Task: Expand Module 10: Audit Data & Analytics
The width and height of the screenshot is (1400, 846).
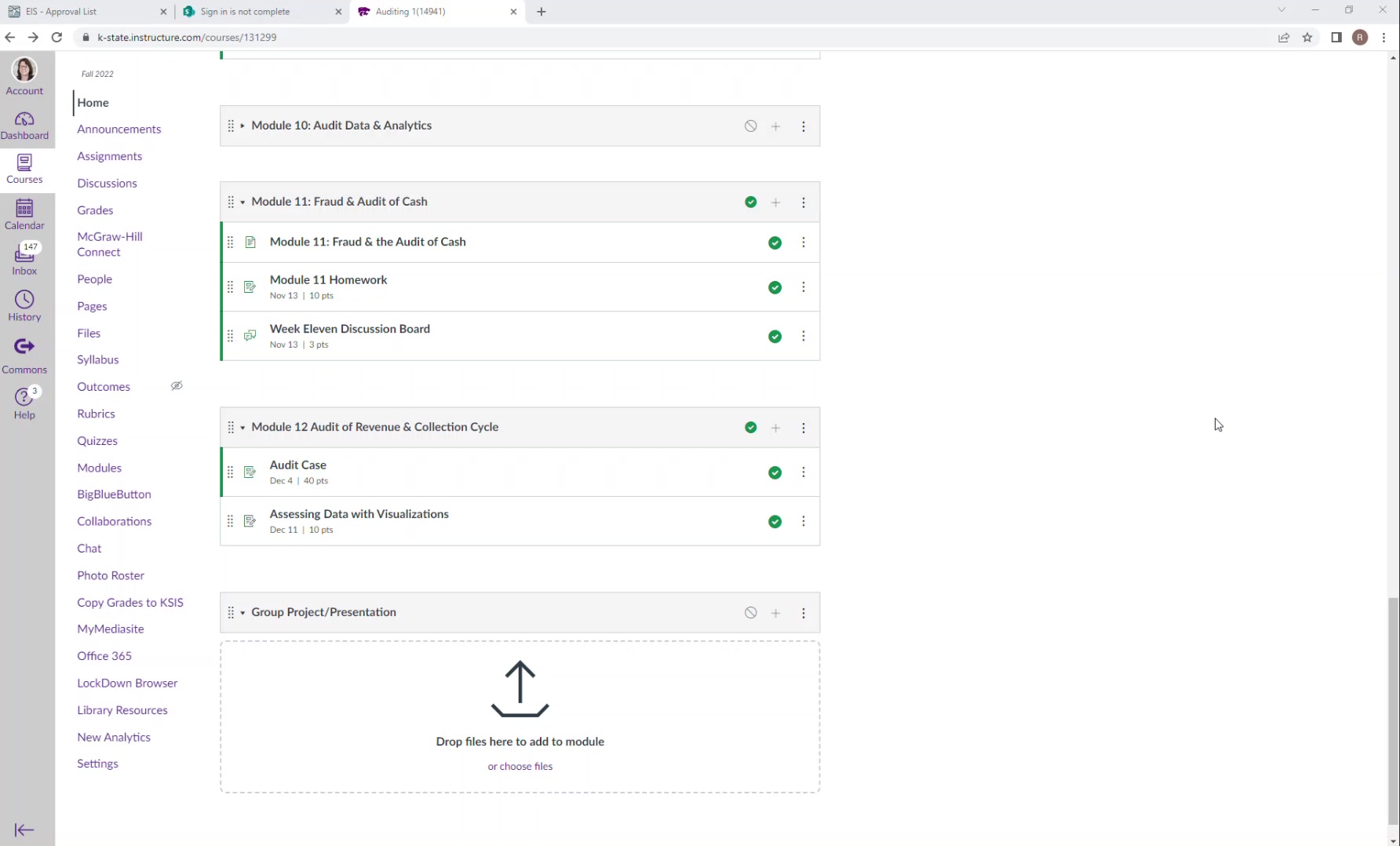Action: (242, 126)
